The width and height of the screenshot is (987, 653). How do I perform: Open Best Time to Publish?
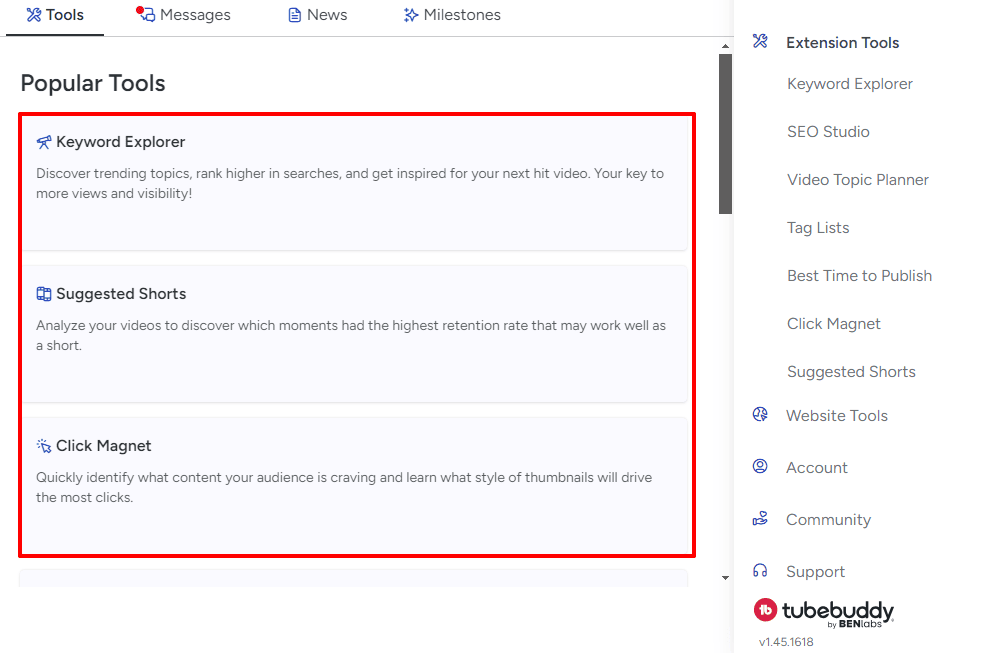tap(859, 276)
